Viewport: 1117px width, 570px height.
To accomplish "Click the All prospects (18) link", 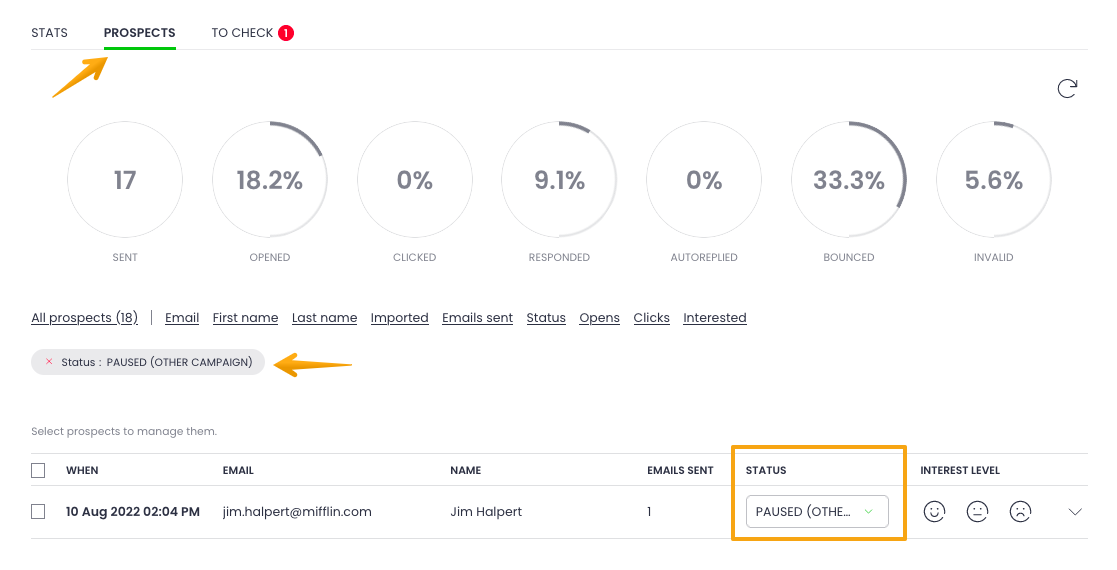I will (84, 318).
